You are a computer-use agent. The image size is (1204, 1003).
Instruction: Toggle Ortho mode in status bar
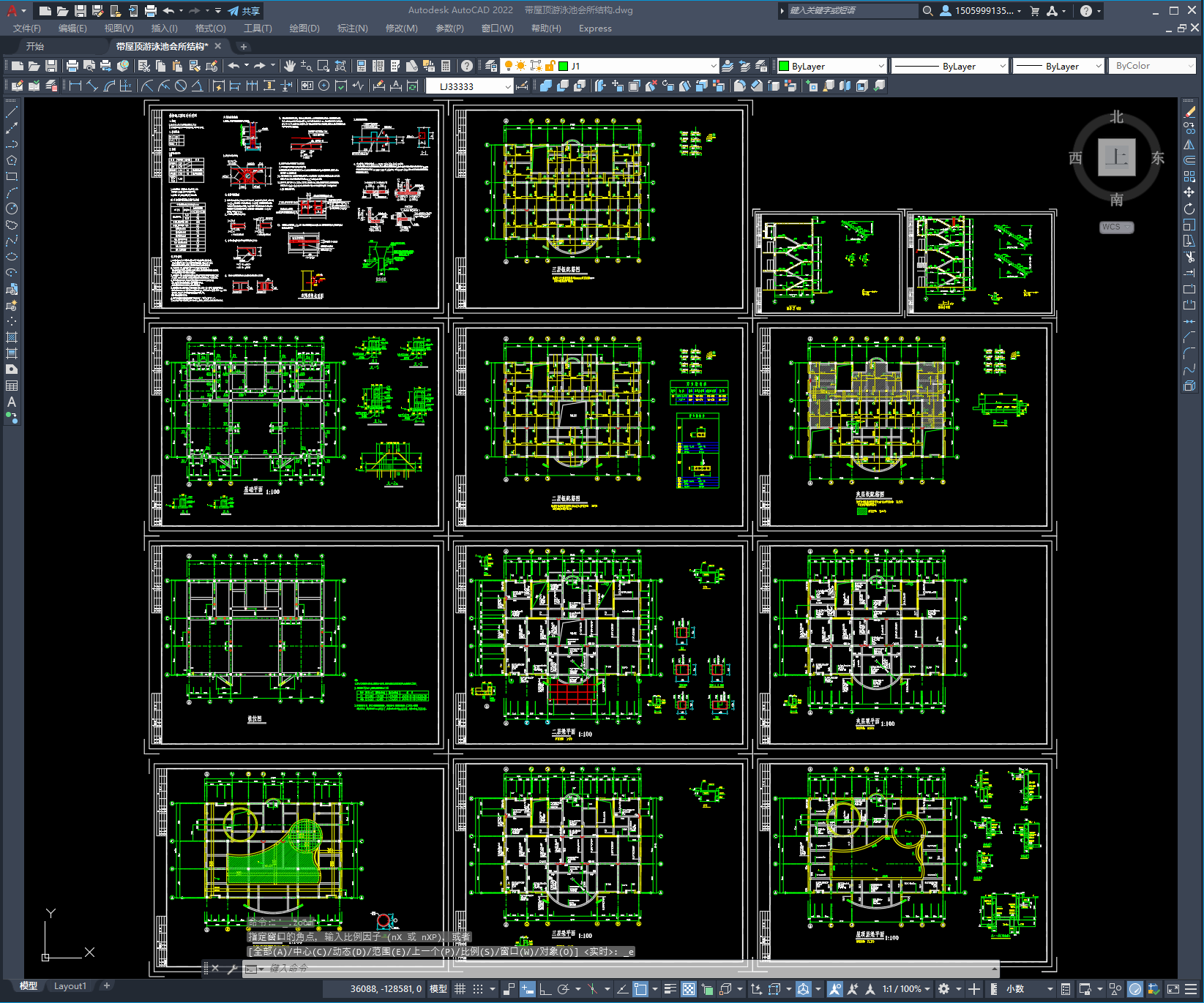(545, 988)
